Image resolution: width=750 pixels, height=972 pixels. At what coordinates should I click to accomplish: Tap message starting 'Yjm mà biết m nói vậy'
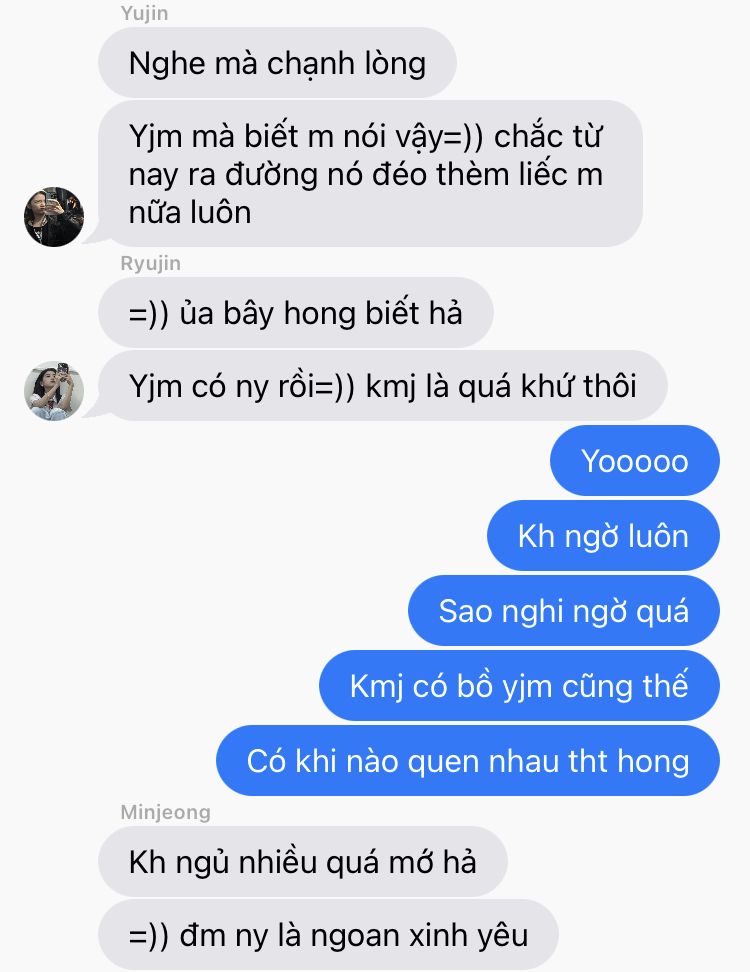370,174
